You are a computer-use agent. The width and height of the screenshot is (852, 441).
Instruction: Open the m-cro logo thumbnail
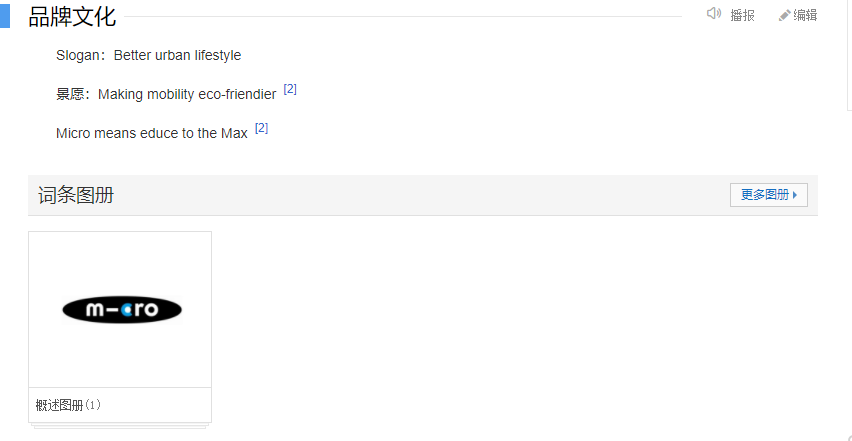(120, 310)
